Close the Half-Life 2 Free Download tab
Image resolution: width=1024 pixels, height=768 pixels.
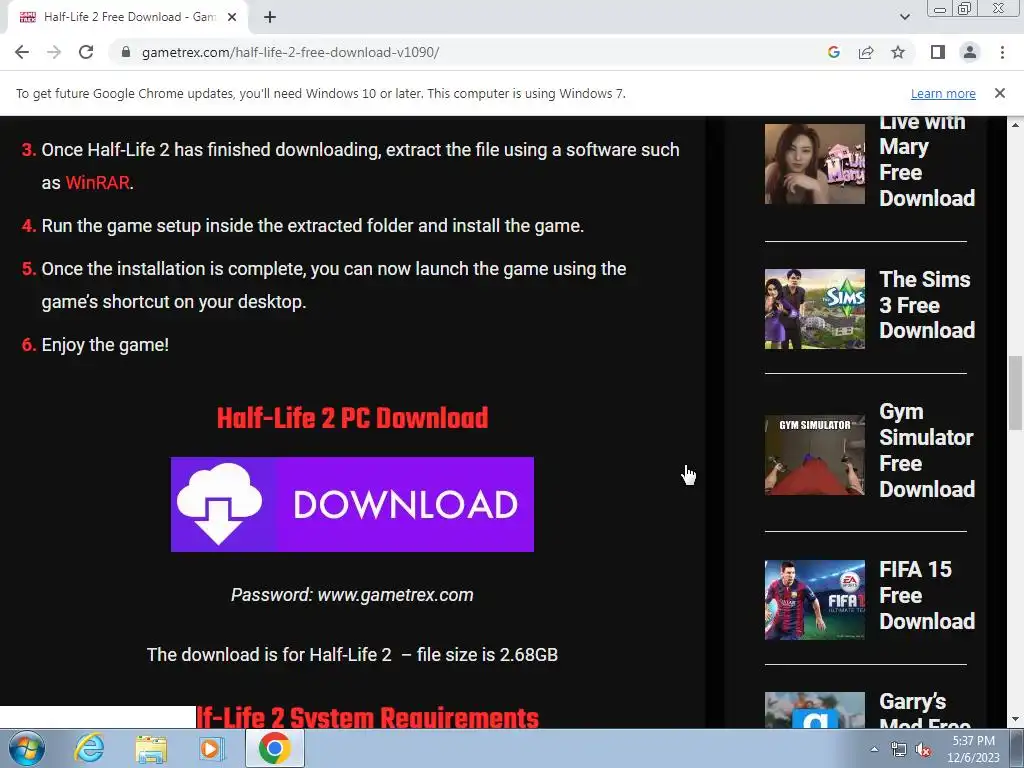click(232, 18)
